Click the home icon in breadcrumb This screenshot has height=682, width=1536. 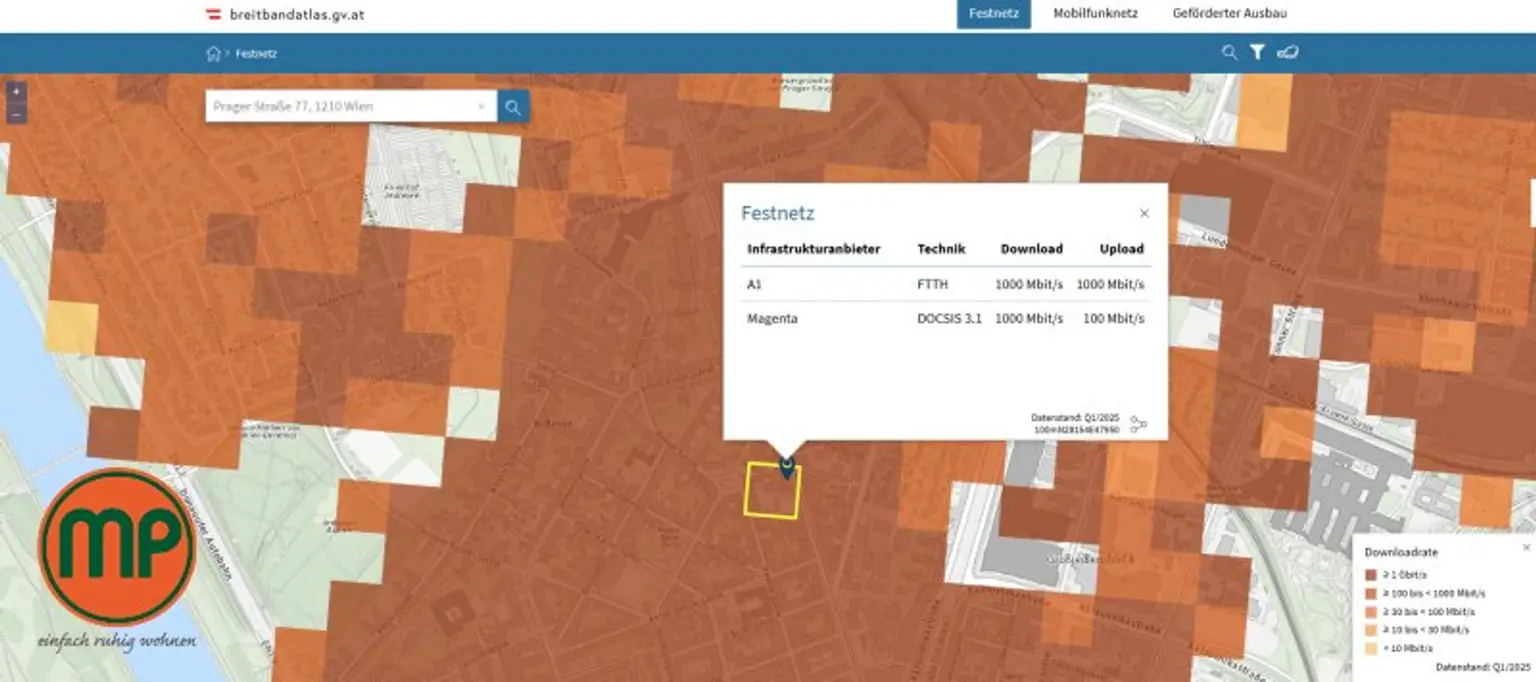pyautogui.click(x=213, y=53)
